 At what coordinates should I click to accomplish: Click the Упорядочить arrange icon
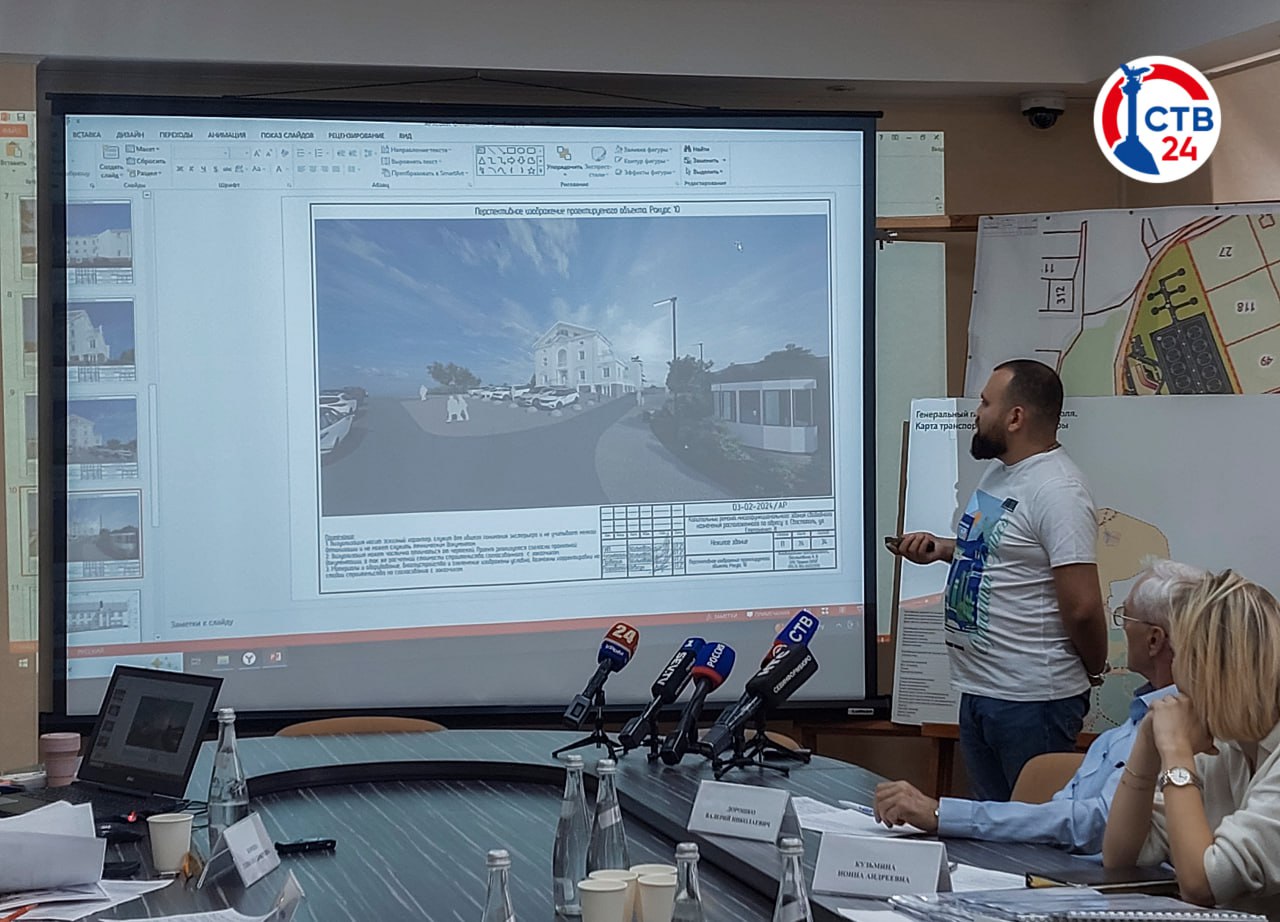(x=564, y=153)
